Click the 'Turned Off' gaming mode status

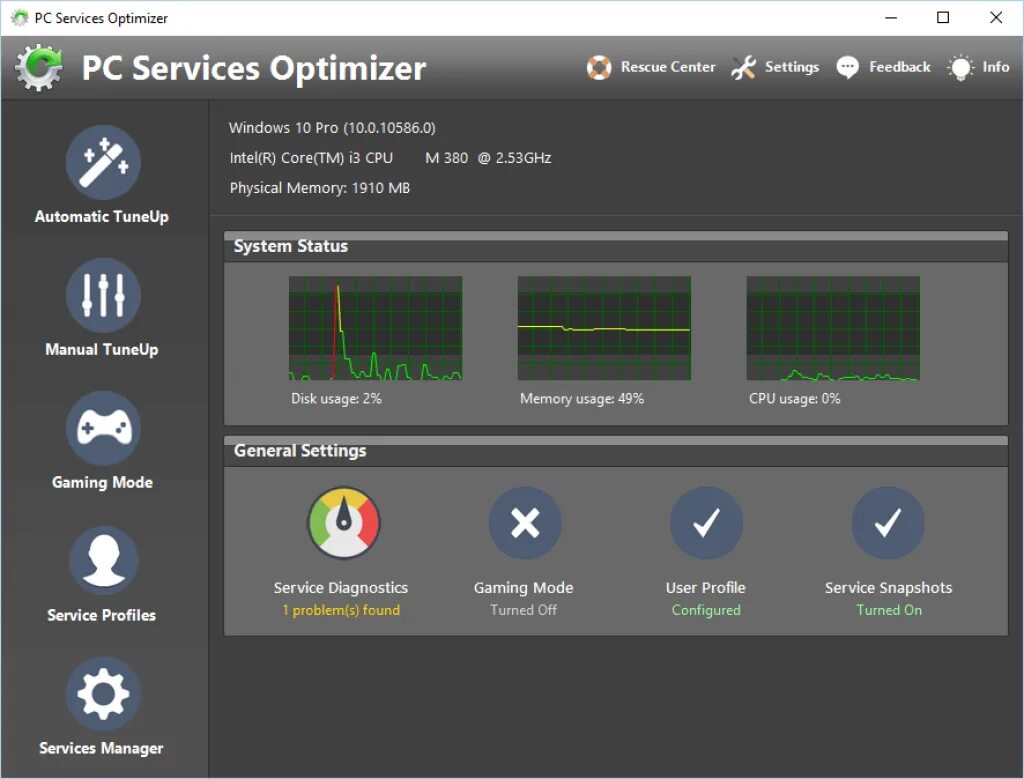click(x=524, y=610)
